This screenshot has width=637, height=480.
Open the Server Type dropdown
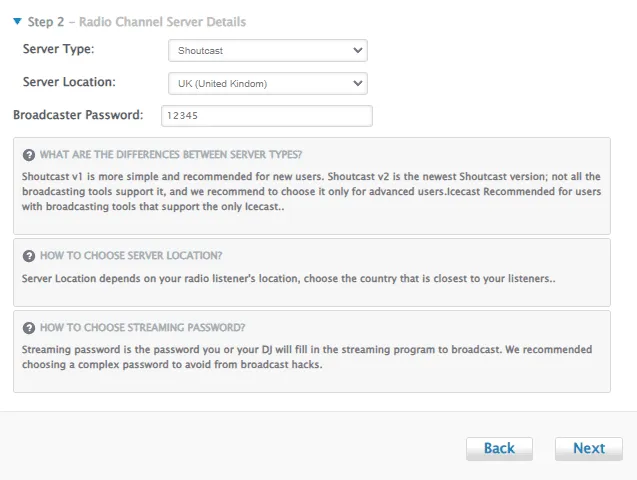[x=268, y=51]
